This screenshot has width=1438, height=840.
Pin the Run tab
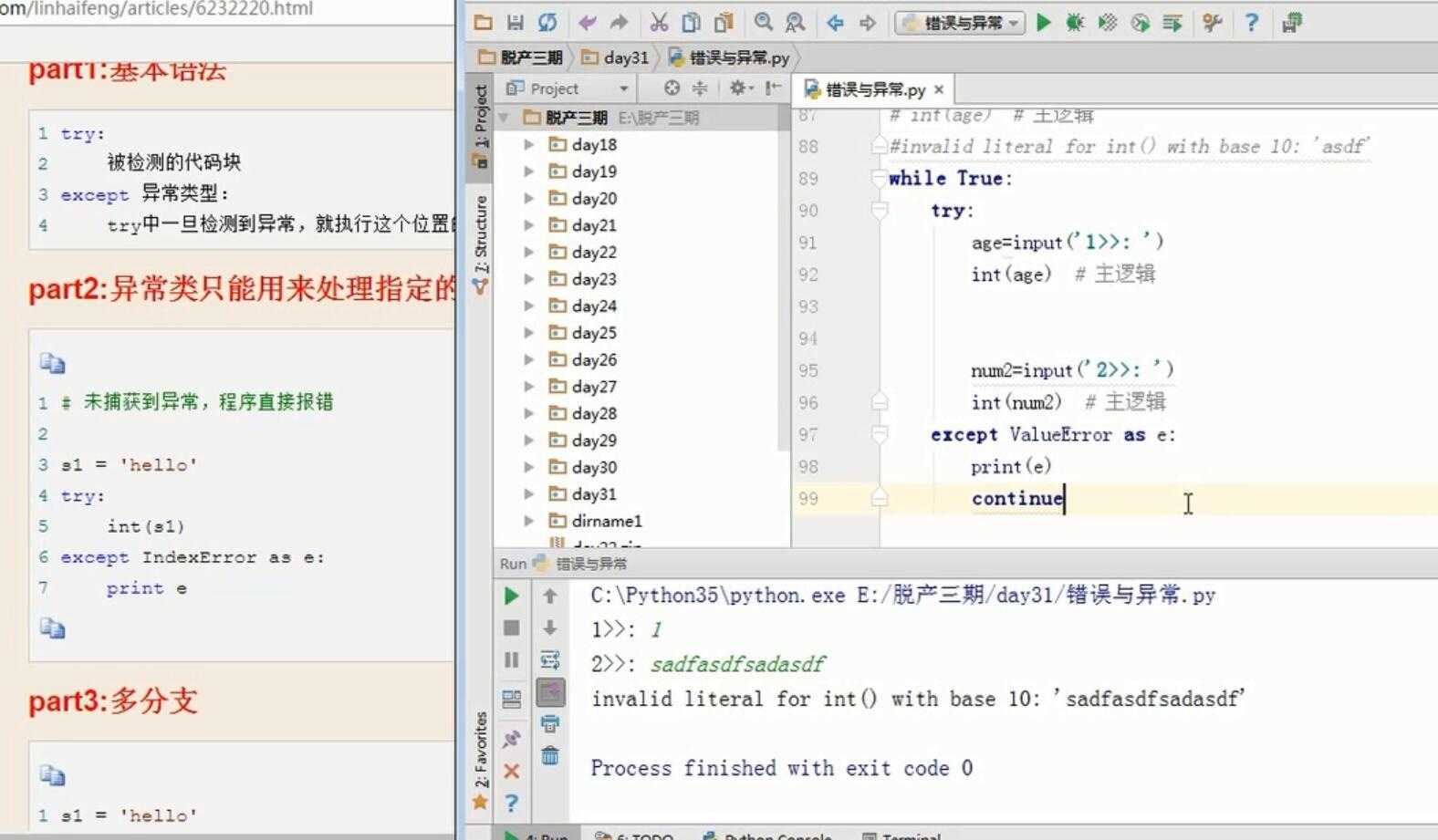(x=512, y=739)
